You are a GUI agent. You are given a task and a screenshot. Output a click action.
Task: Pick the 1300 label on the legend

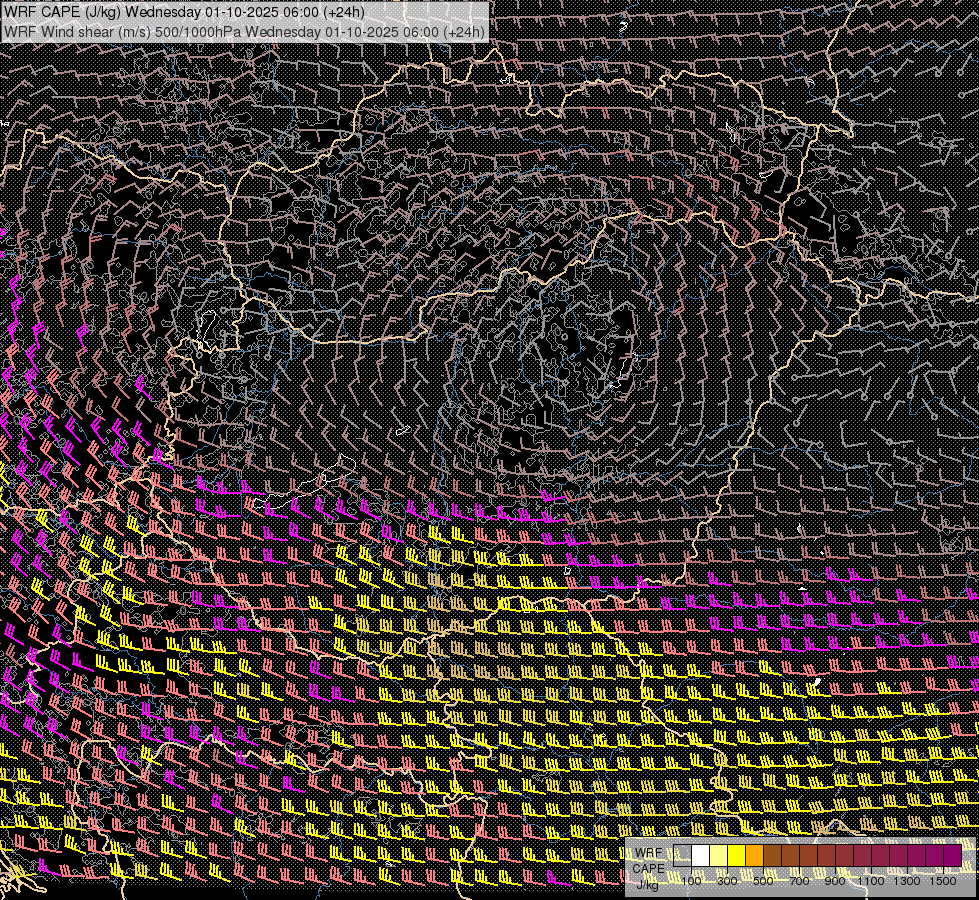click(907, 881)
